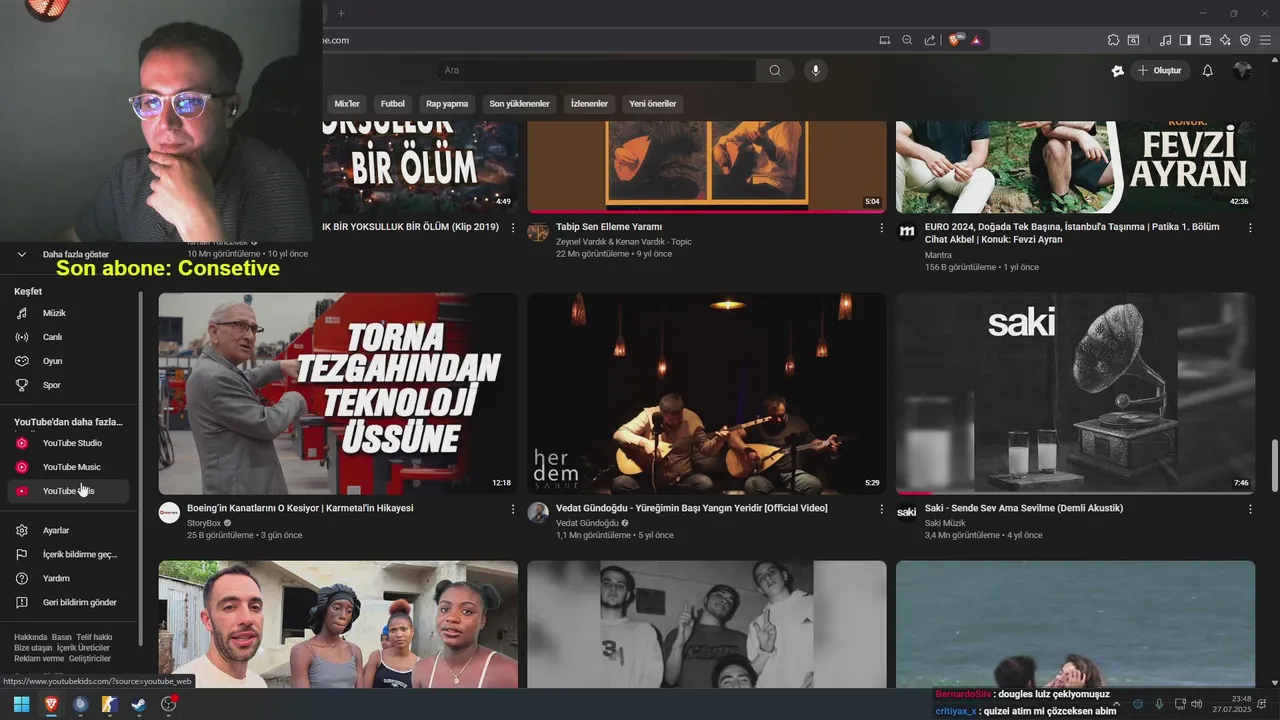
Task: Start voice search with the microphone
Action: [816, 70]
